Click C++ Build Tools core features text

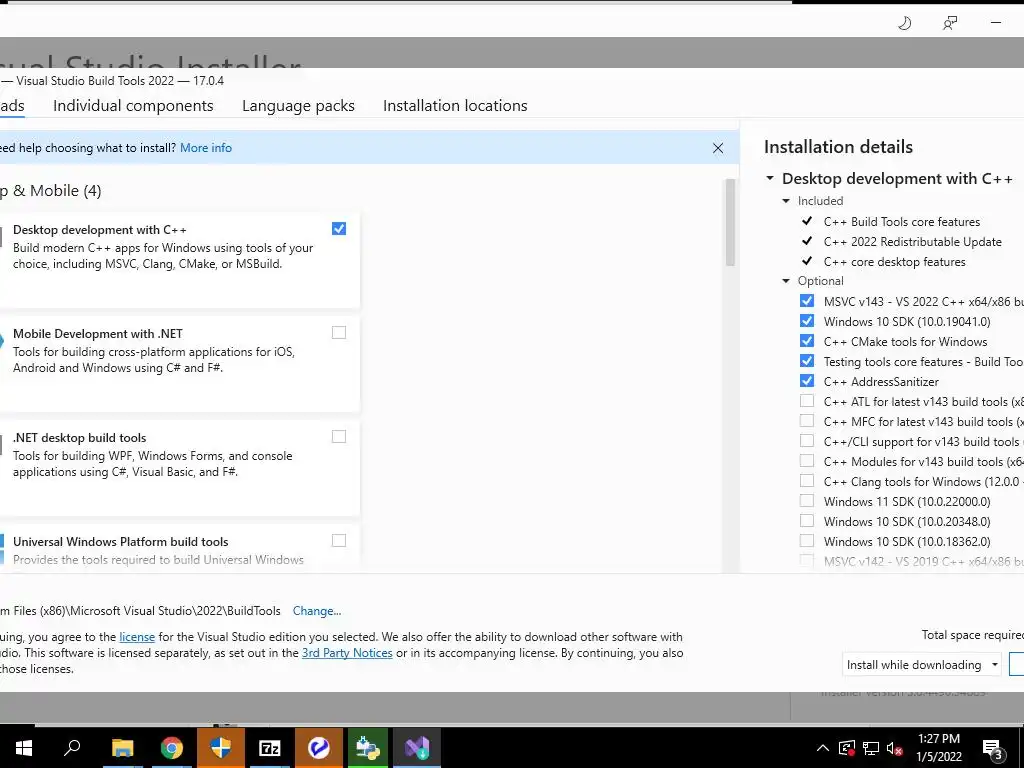[x=902, y=222]
